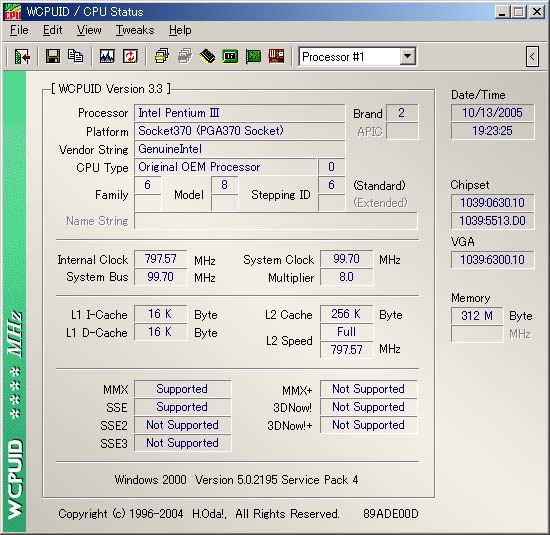The height and width of the screenshot is (535, 550).
Task: Open the Tweaks menu
Action: pyautogui.click(x=135, y=30)
